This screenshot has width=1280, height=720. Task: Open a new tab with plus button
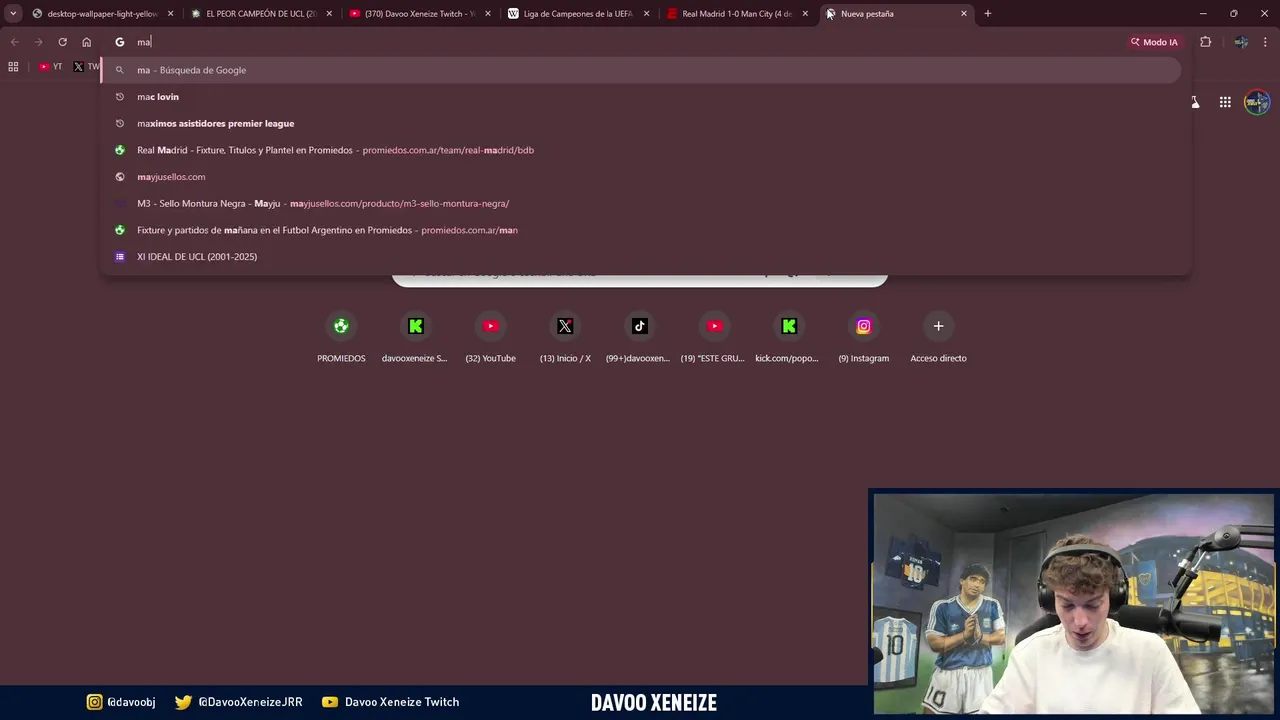pos(988,14)
